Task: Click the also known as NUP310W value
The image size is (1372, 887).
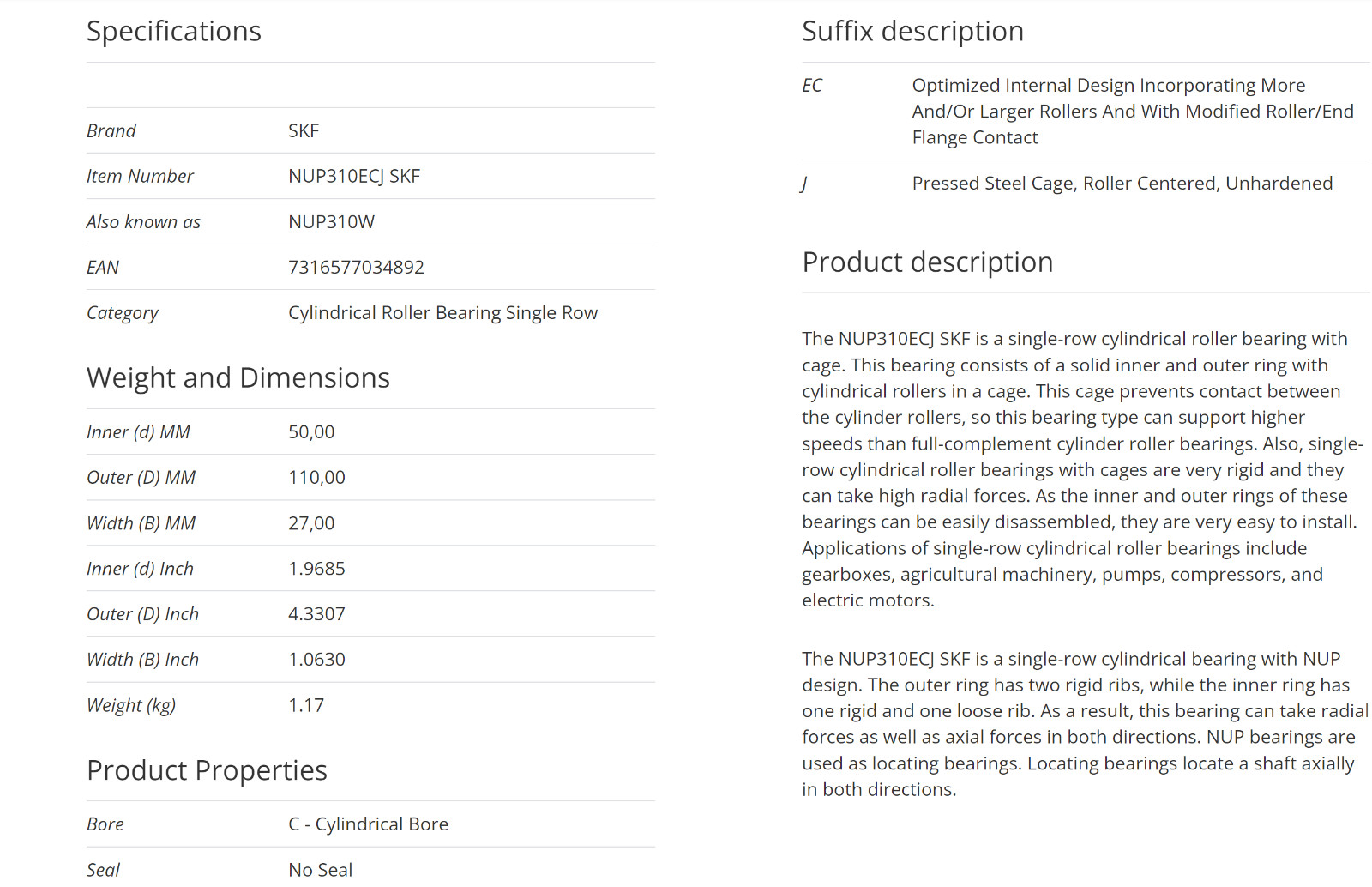Action: pos(331,222)
